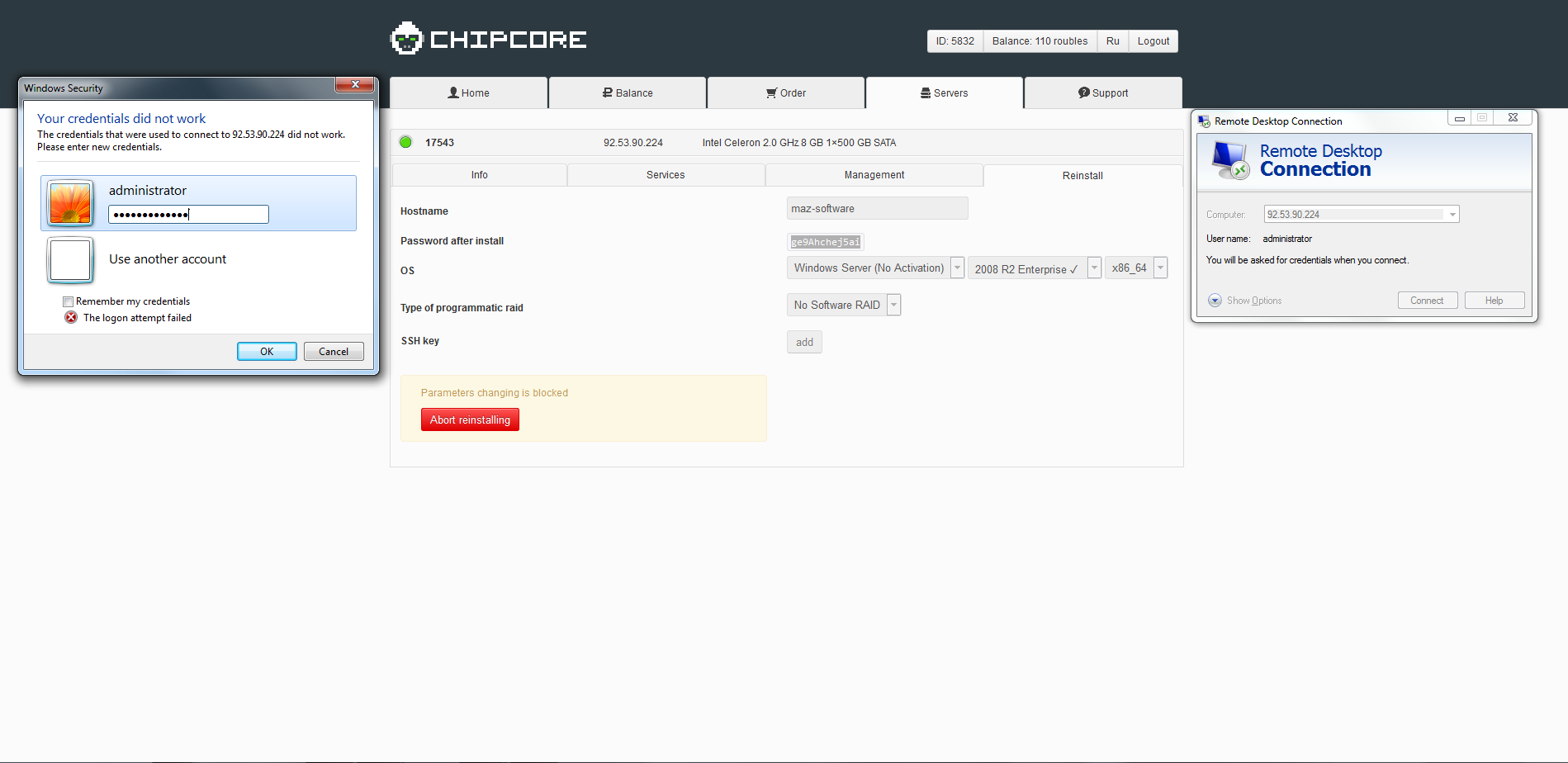
Task: Click the Chipcore skull logo icon
Action: click(406, 39)
